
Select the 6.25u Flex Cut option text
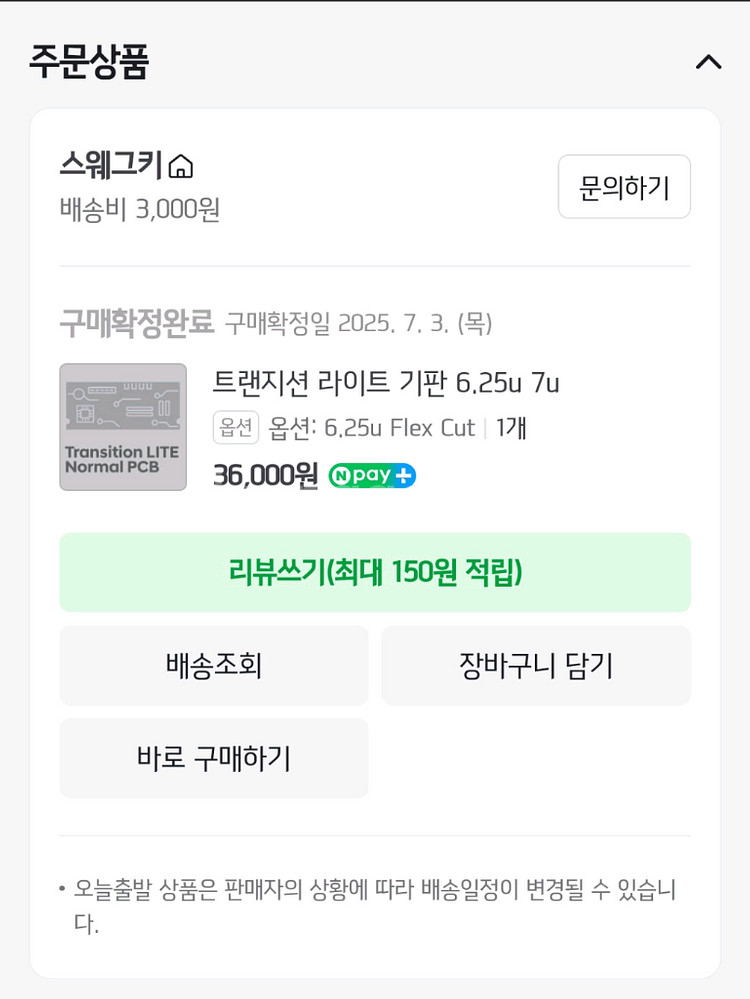(x=400, y=428)
